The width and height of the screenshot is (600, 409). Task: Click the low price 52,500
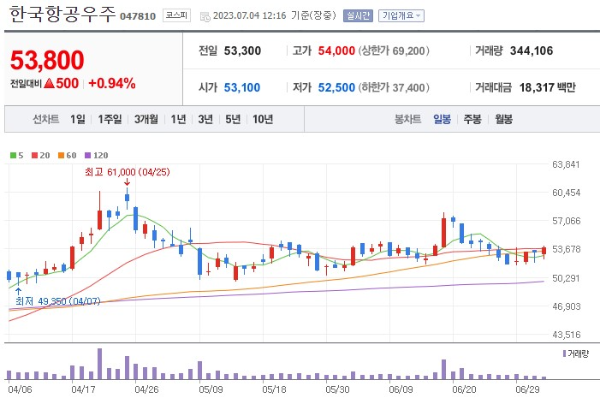pyautogui.click(x=336, y=88)
